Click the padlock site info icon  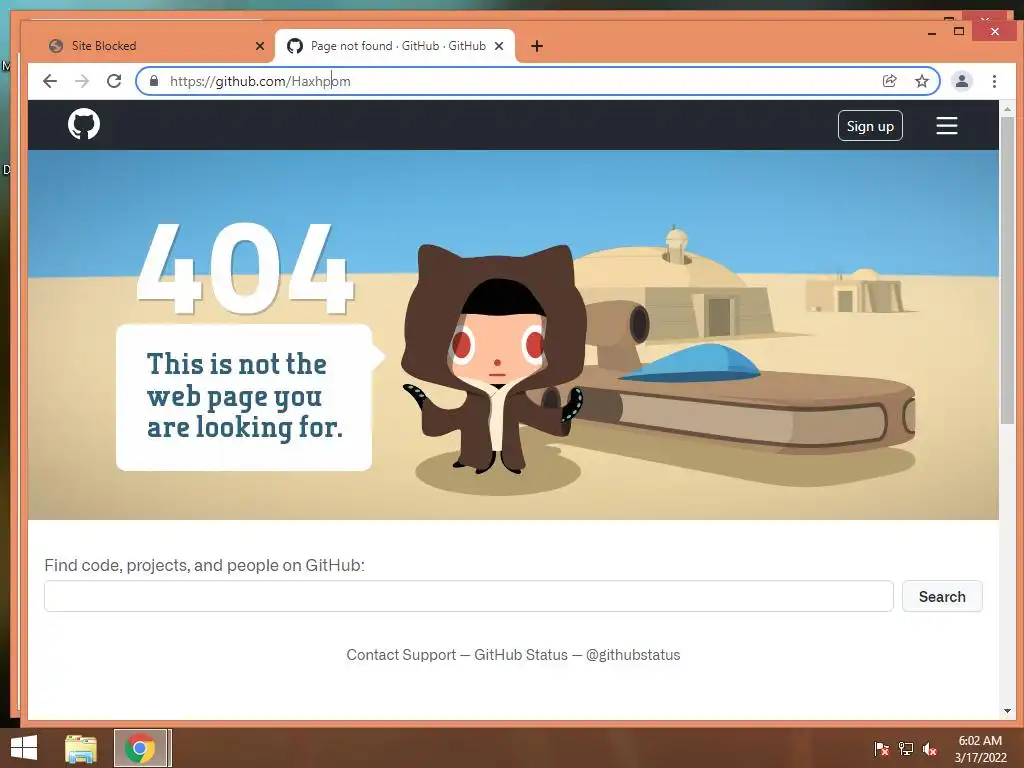pyautogui.click(x=154, y=81)
